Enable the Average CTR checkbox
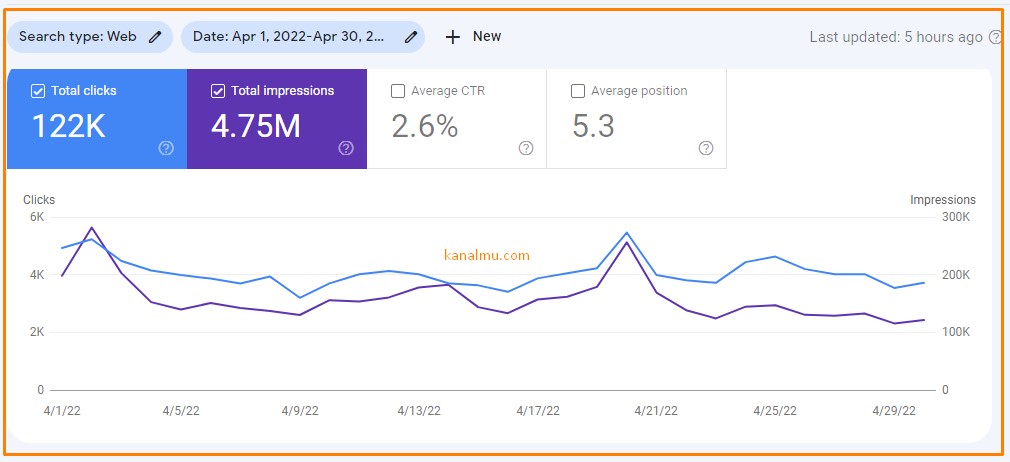Screen dimensions: 1010x462 click(397, 91)
